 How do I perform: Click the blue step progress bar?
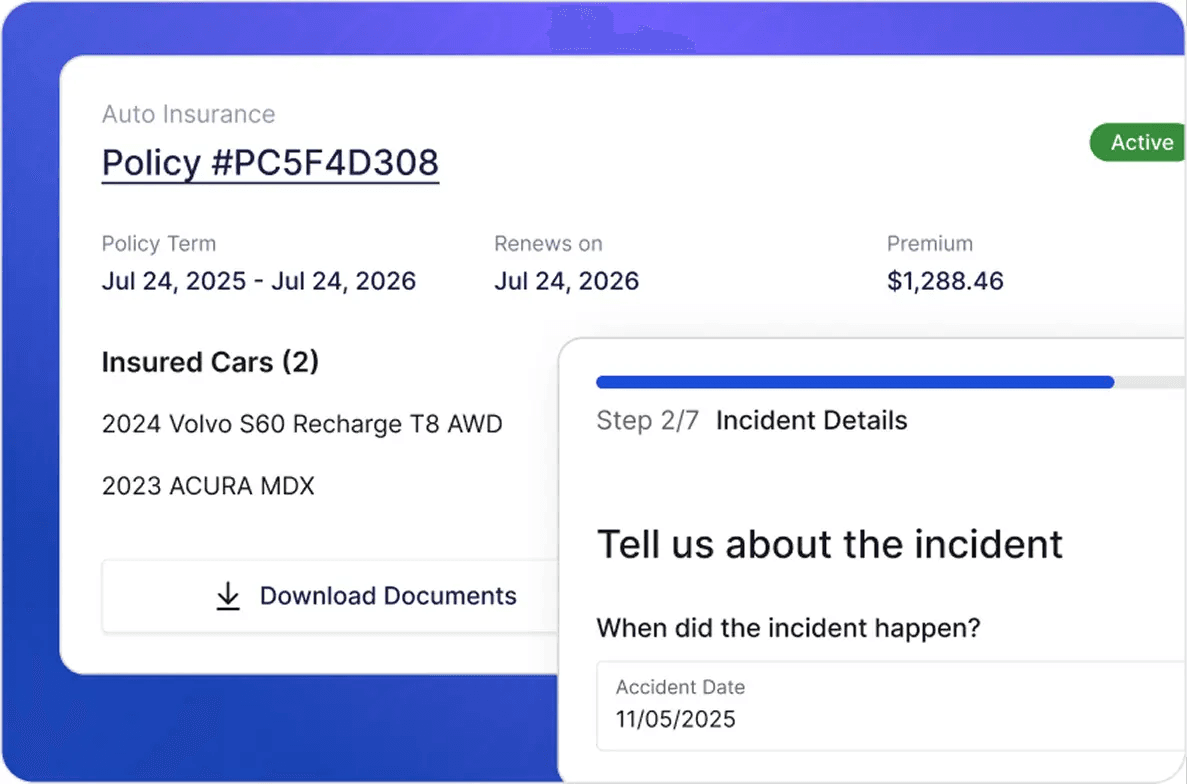pyautogui.click(x=855, y=382)
